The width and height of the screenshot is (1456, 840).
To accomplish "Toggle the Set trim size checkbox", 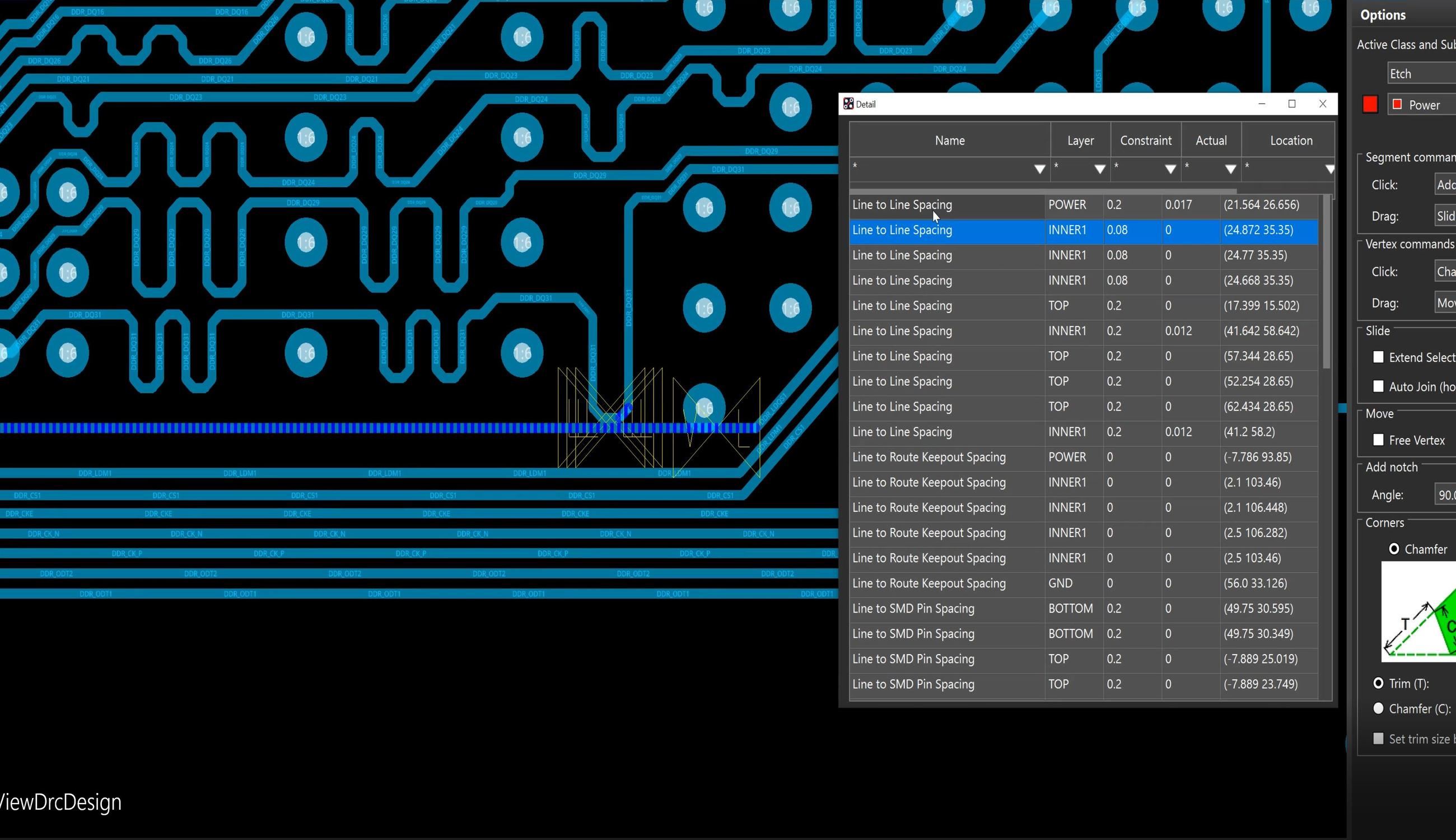I will pyautogui.click(x=1378, y=739).
